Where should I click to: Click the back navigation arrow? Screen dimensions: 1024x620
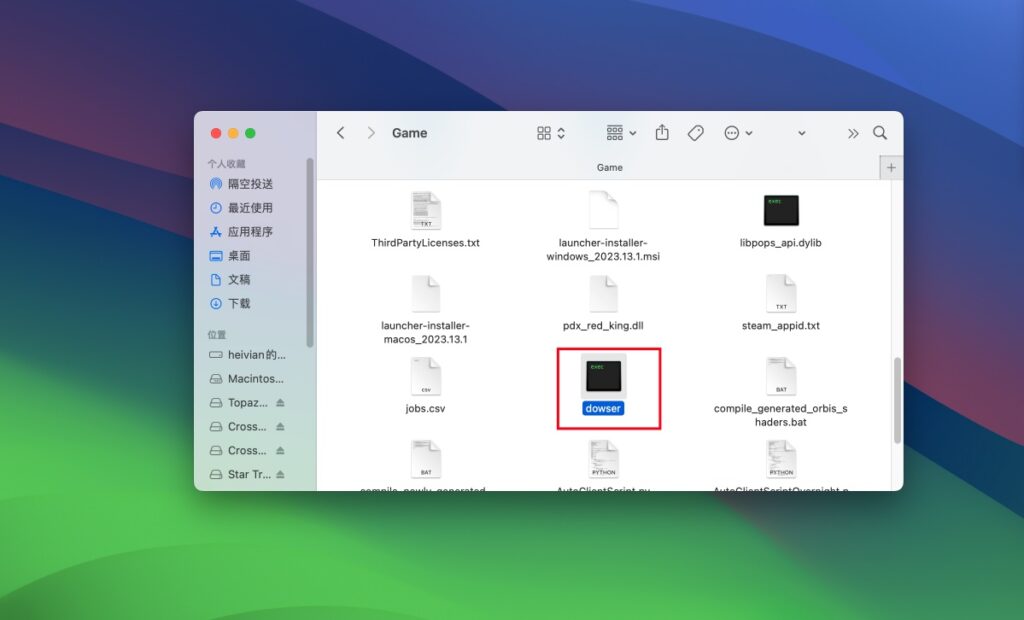coord(340,133)
